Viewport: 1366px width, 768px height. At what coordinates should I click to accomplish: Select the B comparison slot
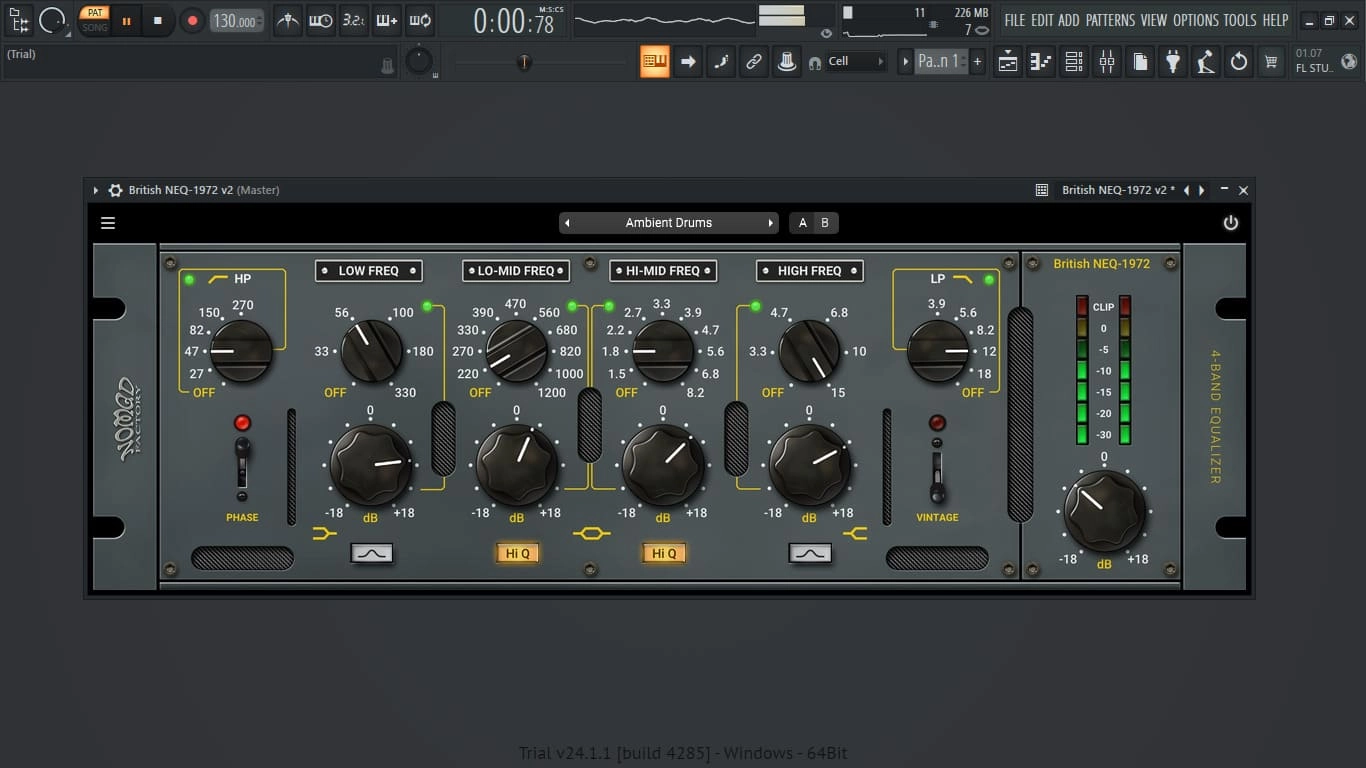[825, 223]
